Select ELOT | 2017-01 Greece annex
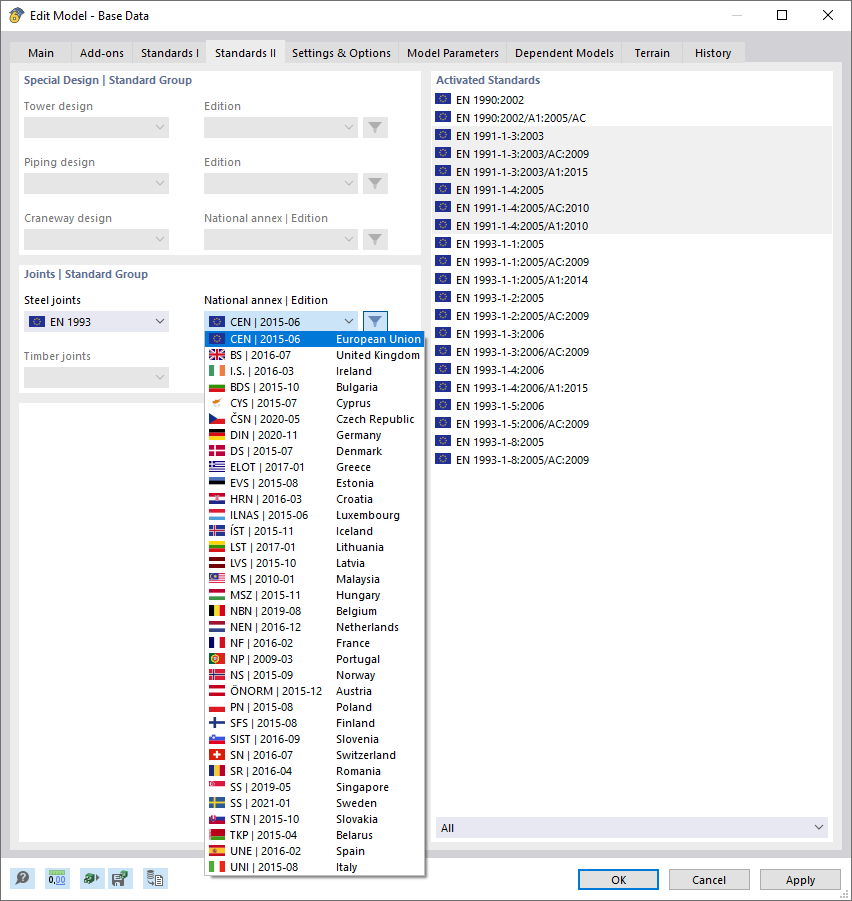The image size is (852, 901). (314, 467)
